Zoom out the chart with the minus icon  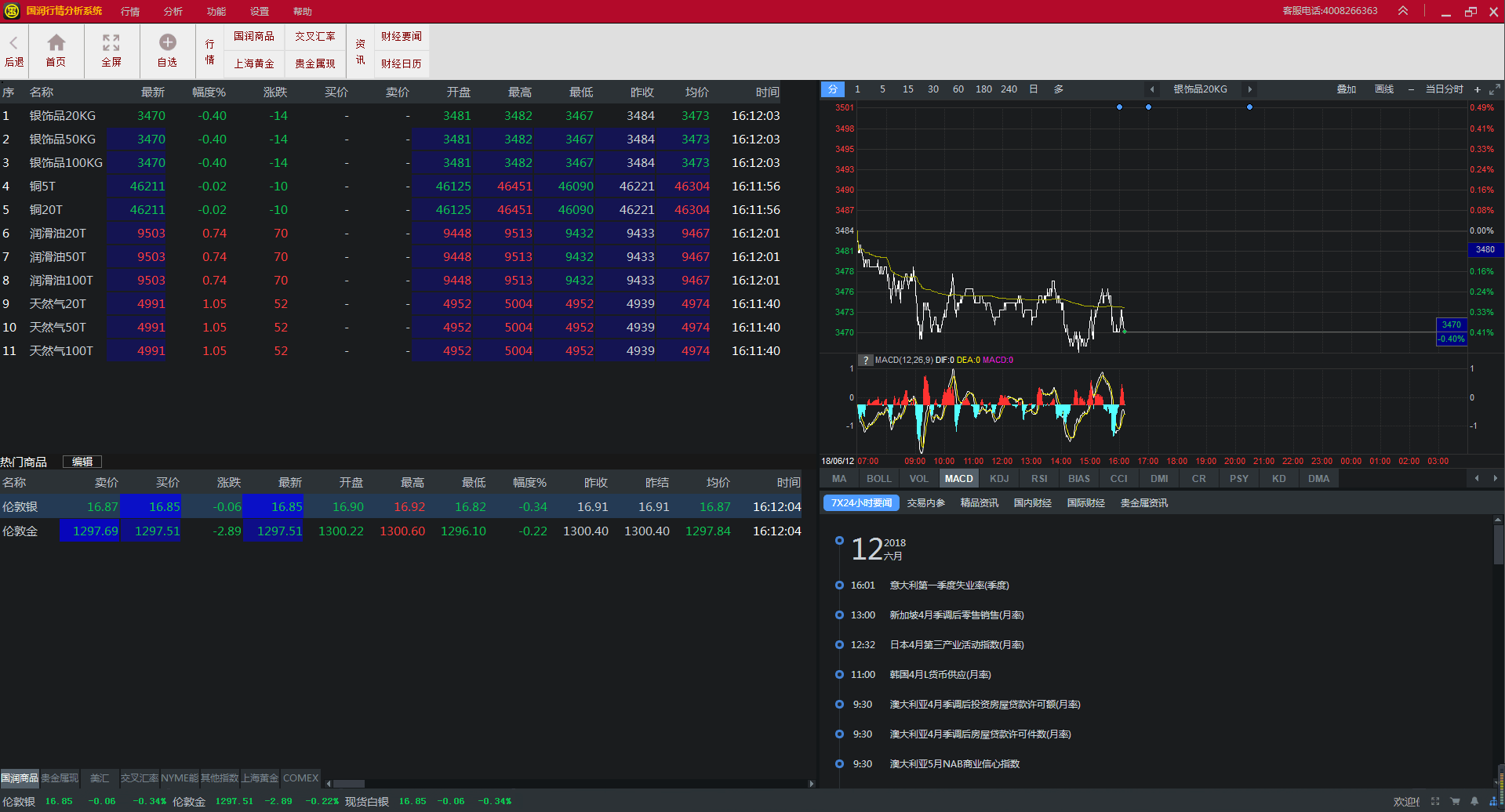1411,89
